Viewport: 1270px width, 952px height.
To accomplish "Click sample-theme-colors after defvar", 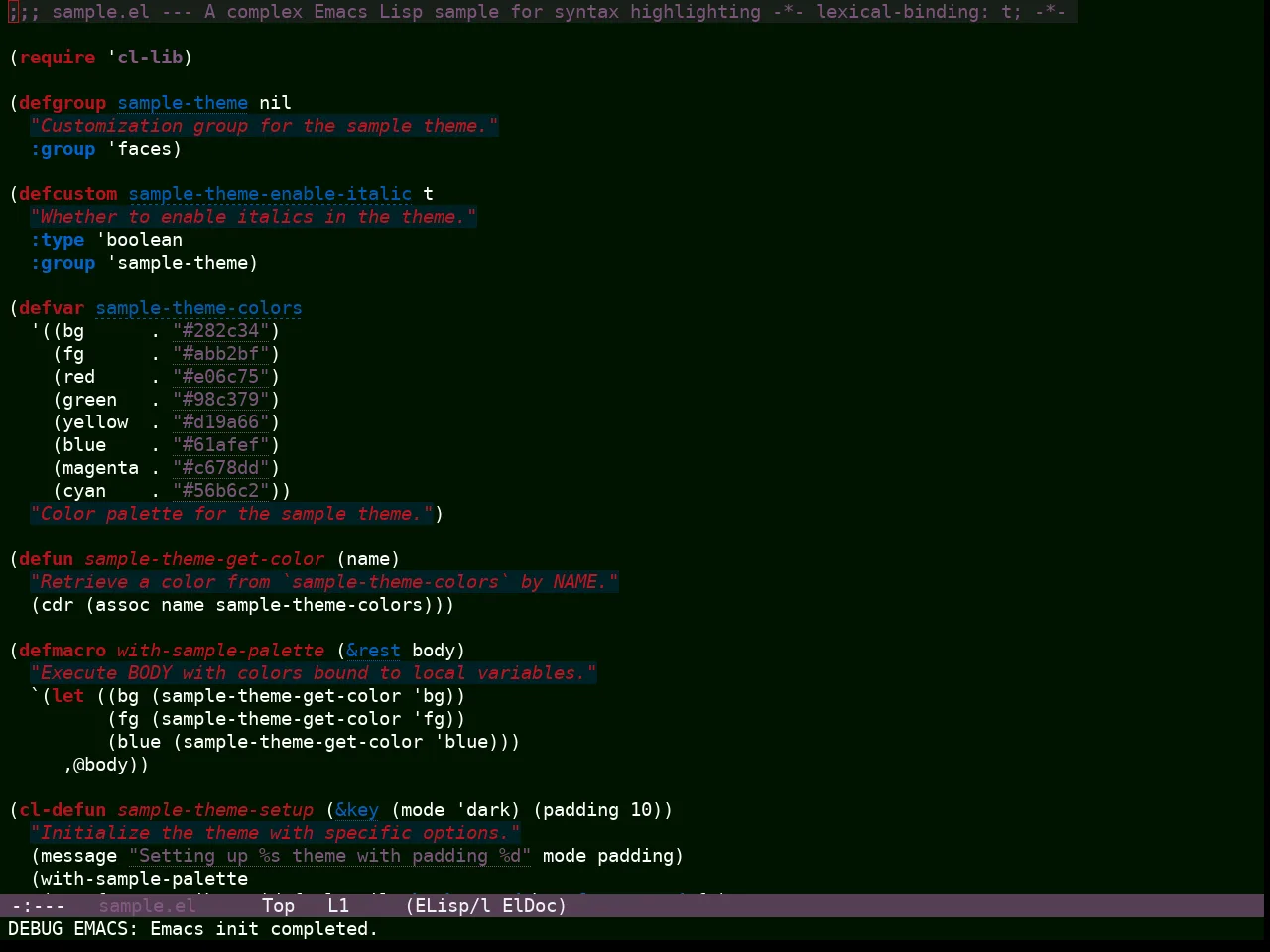I will click(x=198, y=308).
